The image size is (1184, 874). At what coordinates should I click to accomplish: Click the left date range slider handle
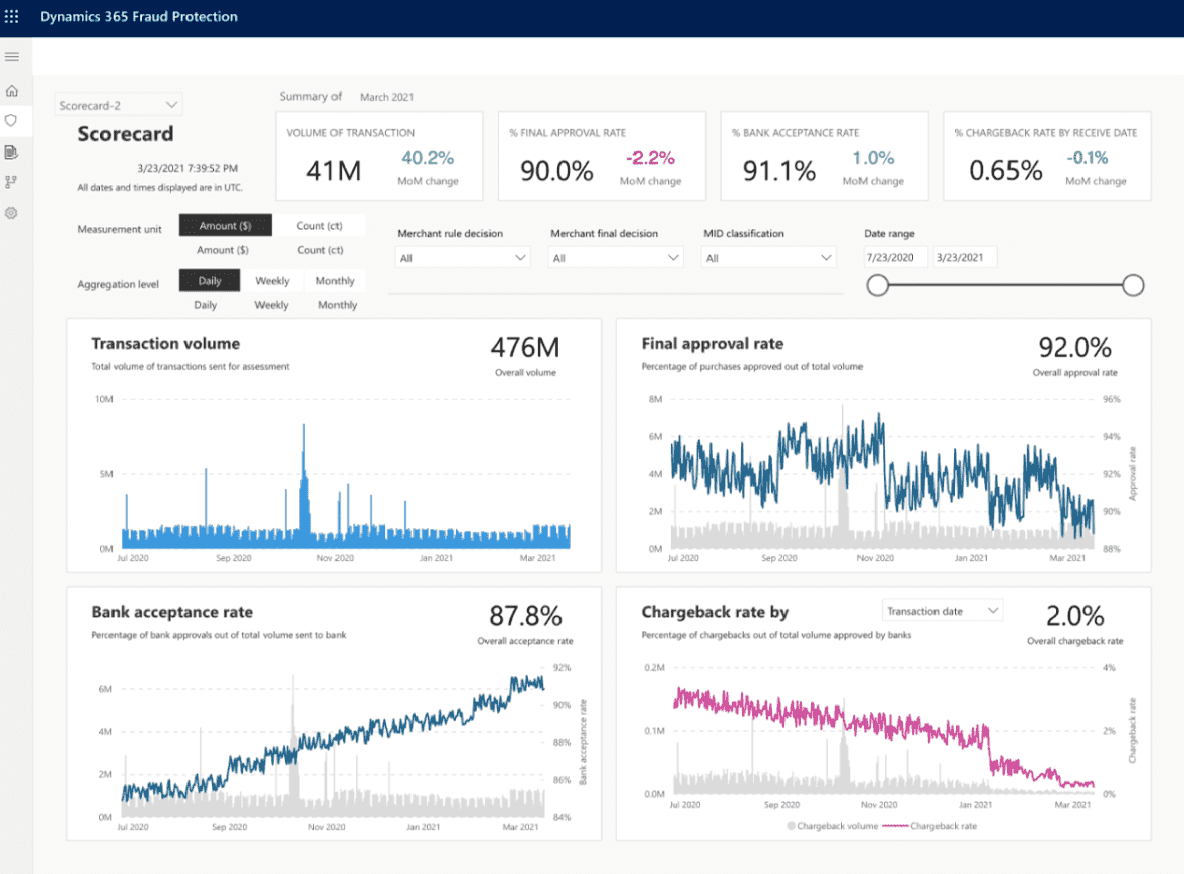877,286
